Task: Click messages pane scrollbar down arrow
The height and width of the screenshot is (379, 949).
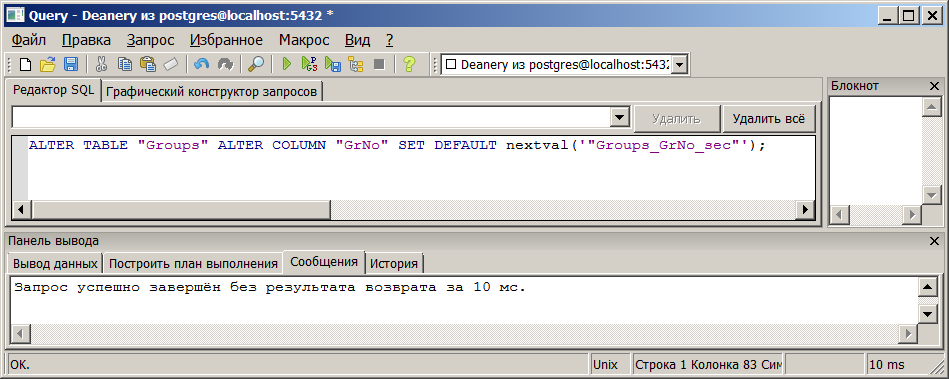Action: (x=927, y=314)
